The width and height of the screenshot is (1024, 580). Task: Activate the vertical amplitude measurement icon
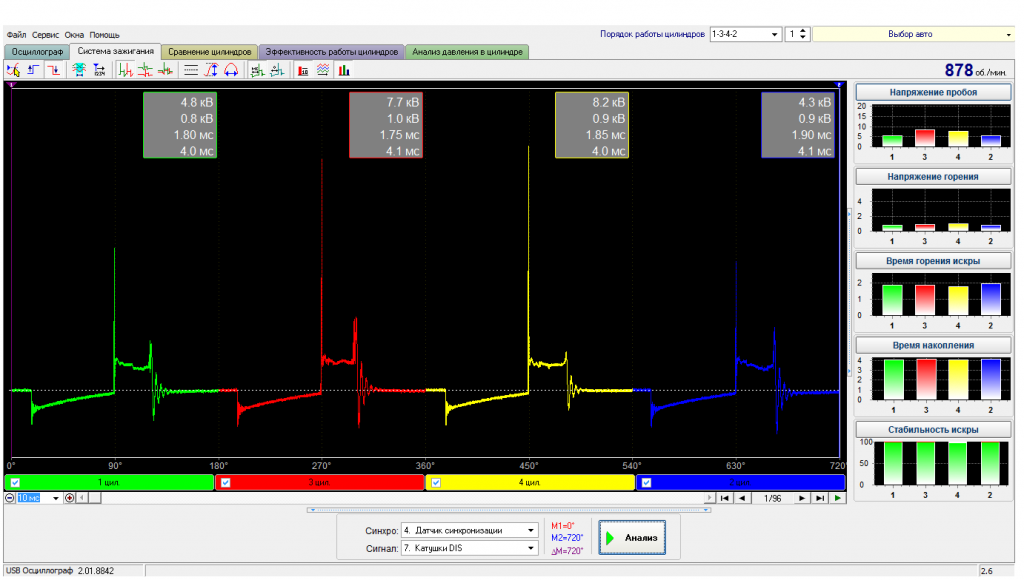pyautogui.click(x=211, y=70)
